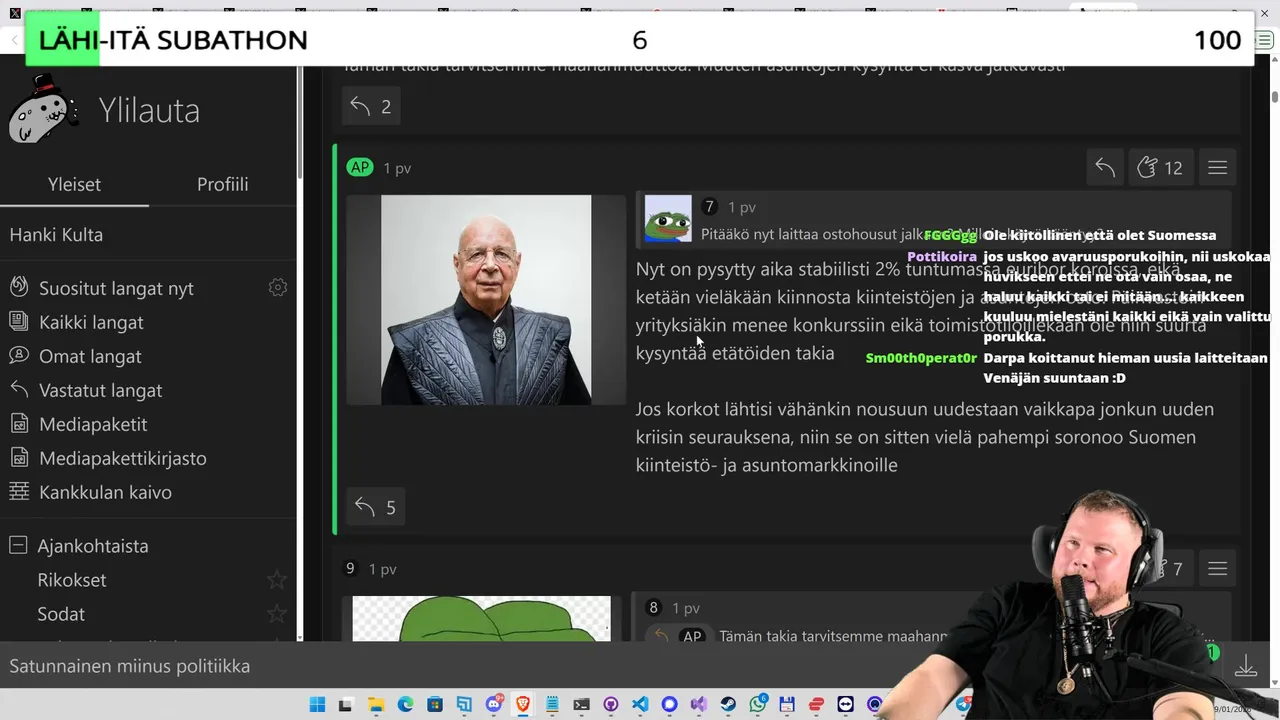Image resolution: width=1280 pixels, height=720 pixels.
Task: Click quoted post number 7 reference
Action: point(710,207)
